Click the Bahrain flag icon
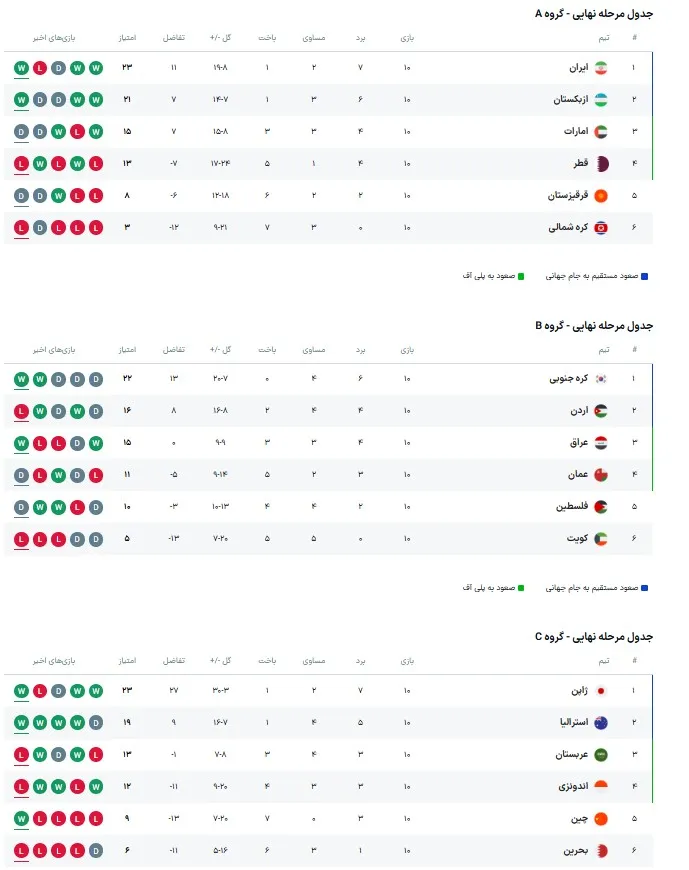The image size is (689, 870). click(x=601, y=851)
